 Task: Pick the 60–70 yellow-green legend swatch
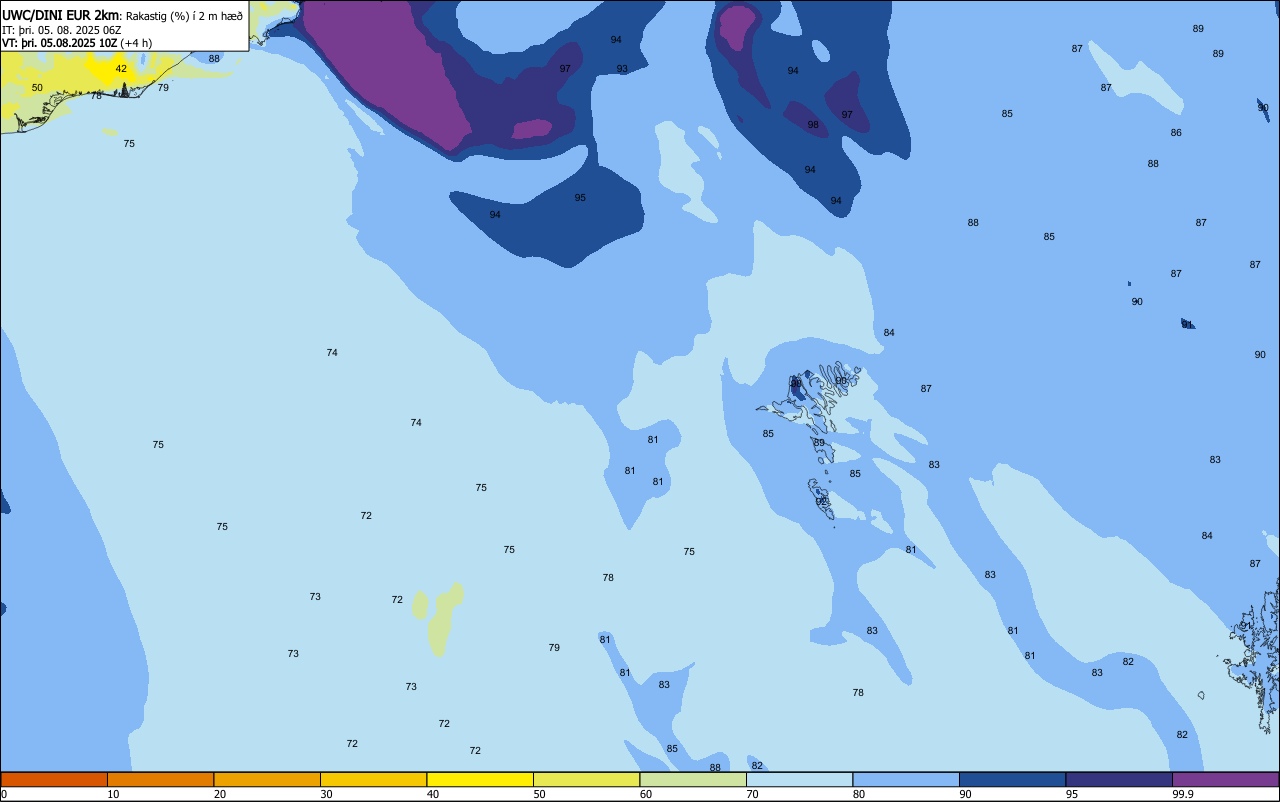[693, 779]
